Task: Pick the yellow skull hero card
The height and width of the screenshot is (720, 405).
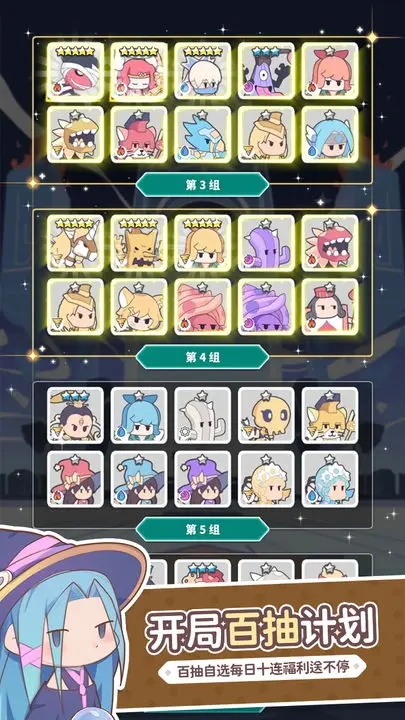Action: (x=266, y=415)
